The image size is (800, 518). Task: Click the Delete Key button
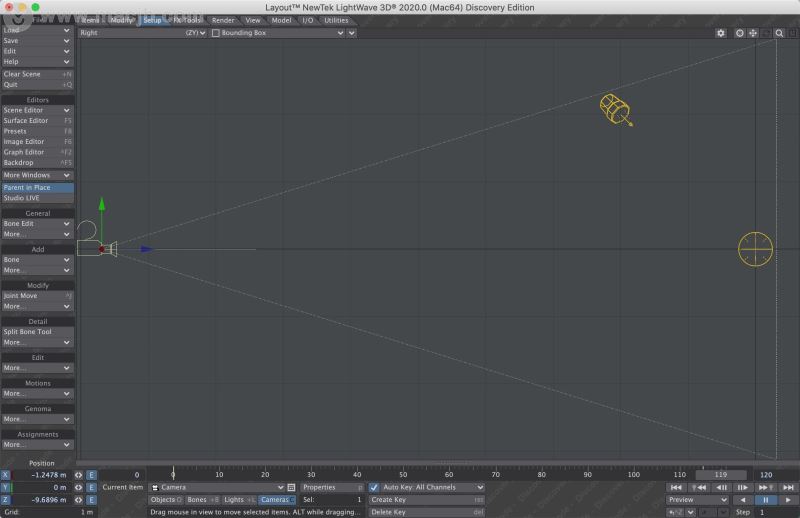pos(427,512)
